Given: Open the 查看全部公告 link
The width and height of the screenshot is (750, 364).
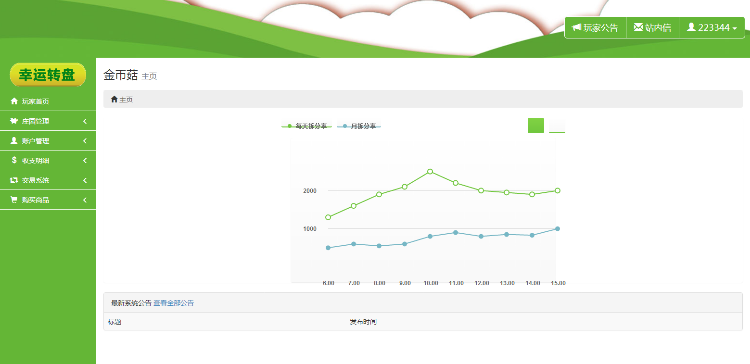Looking at the screenshot, I should tap(174, 303).
